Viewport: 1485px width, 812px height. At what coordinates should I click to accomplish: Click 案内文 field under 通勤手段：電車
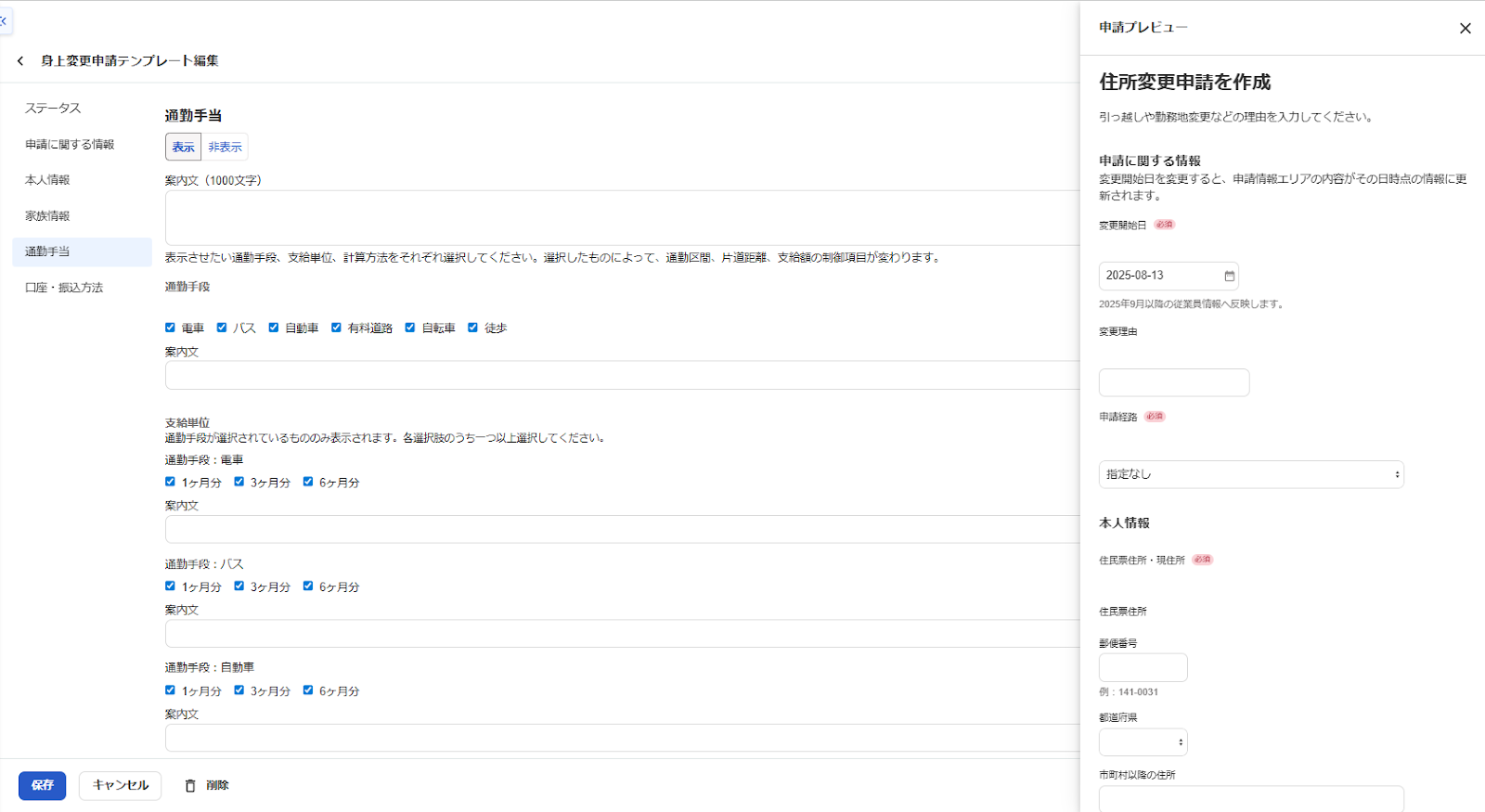[622, 529]
